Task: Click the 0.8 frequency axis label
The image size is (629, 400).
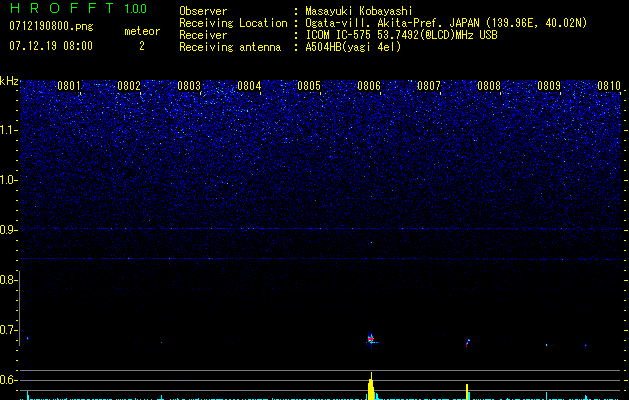Action: click(8, 280)
